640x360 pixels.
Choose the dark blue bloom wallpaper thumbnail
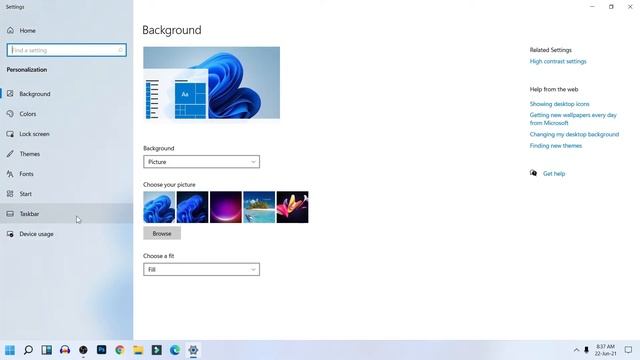click(192, 207)
